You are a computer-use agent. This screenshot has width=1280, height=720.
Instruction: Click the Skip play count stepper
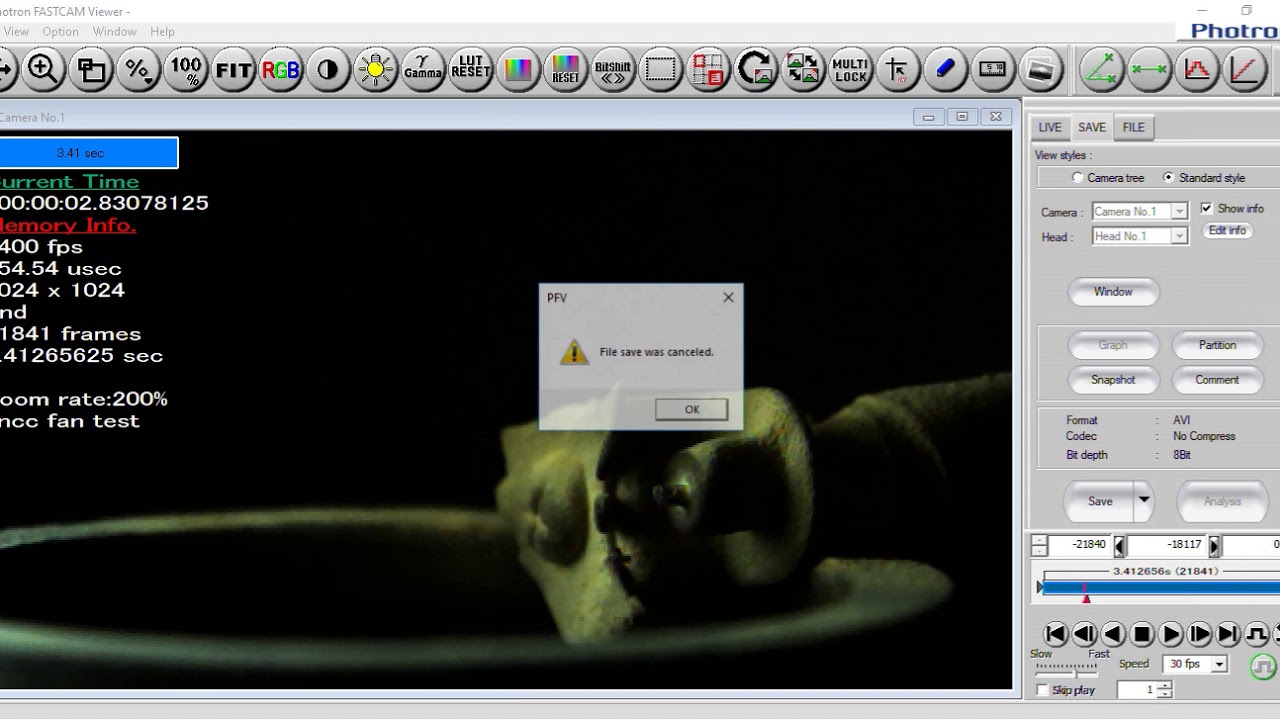pyautogui.click(x=1165, y=690)
